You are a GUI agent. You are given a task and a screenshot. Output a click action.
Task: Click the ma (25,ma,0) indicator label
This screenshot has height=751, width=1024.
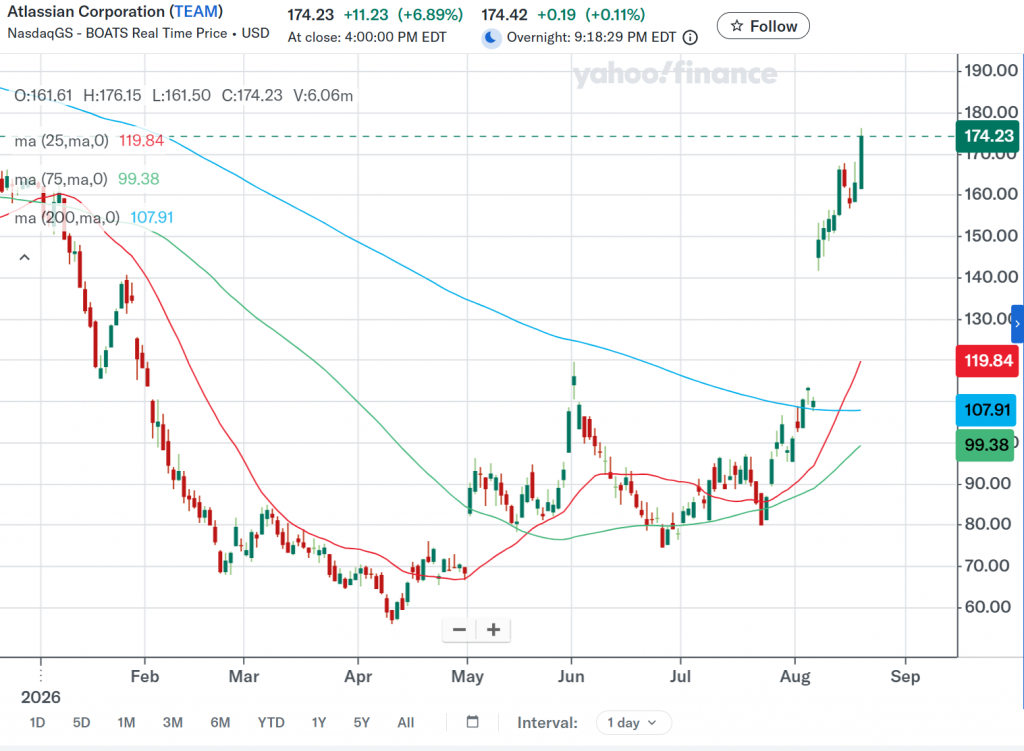[61, 141]
